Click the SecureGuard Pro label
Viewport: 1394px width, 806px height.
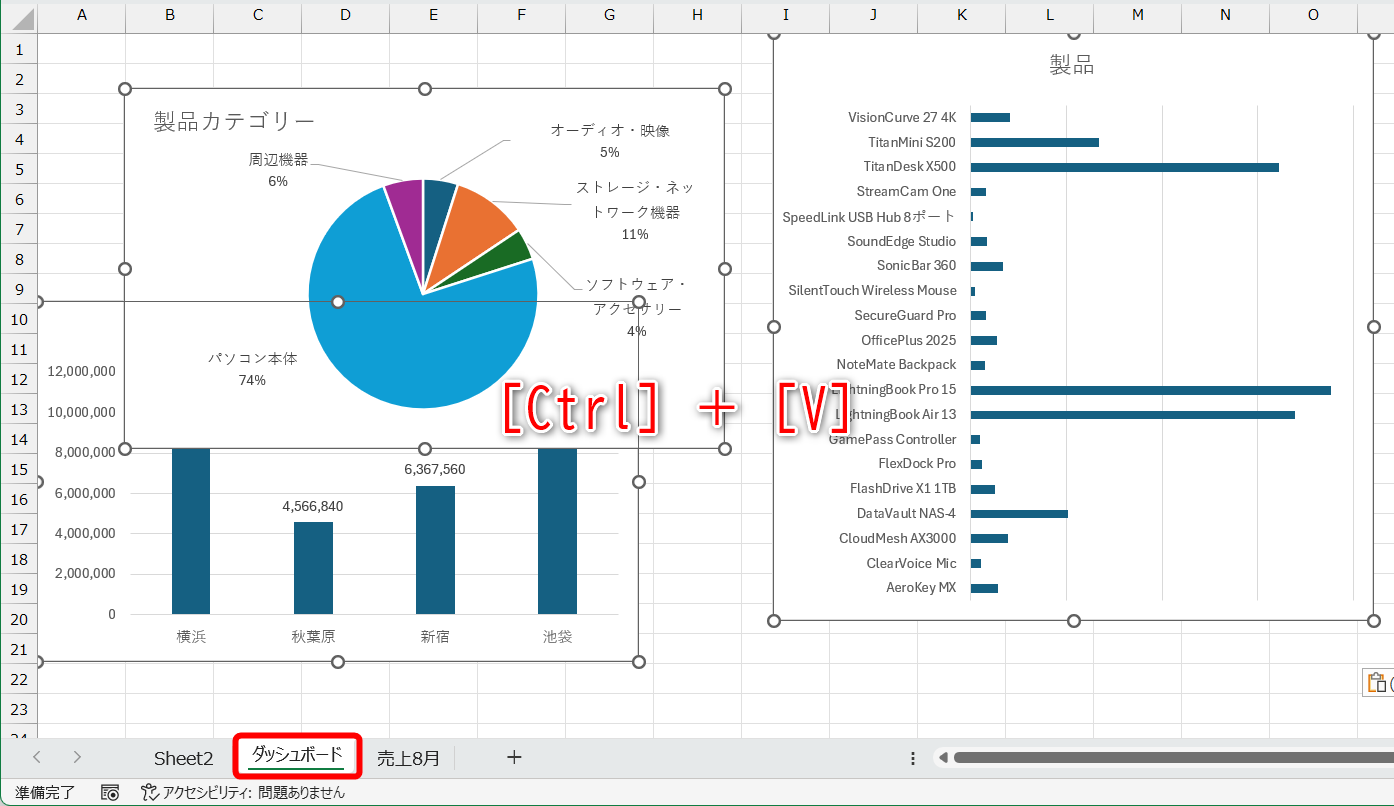tap(905, 315)
